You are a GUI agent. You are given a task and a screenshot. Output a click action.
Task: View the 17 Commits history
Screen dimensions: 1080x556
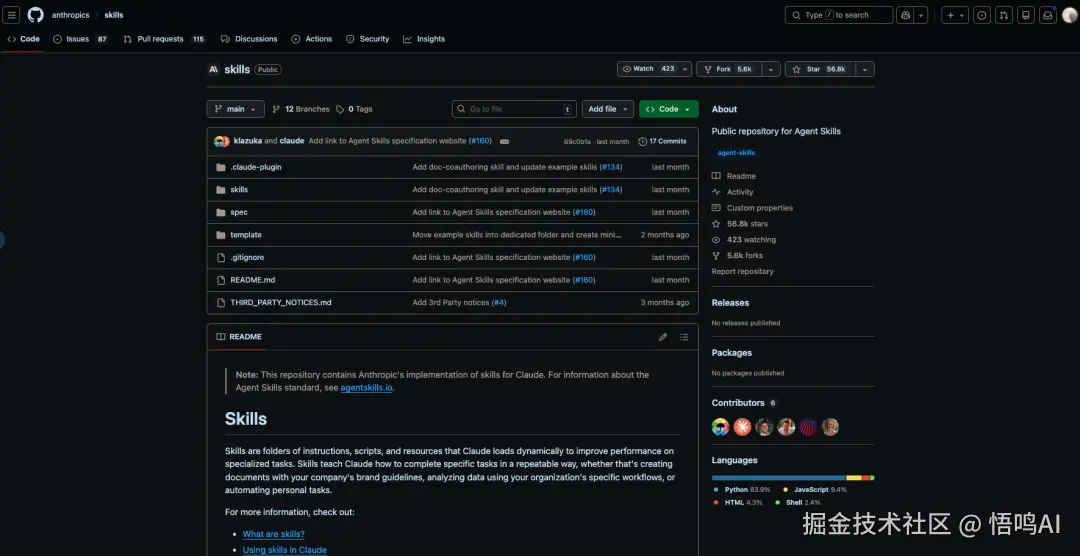pos(663,141)
